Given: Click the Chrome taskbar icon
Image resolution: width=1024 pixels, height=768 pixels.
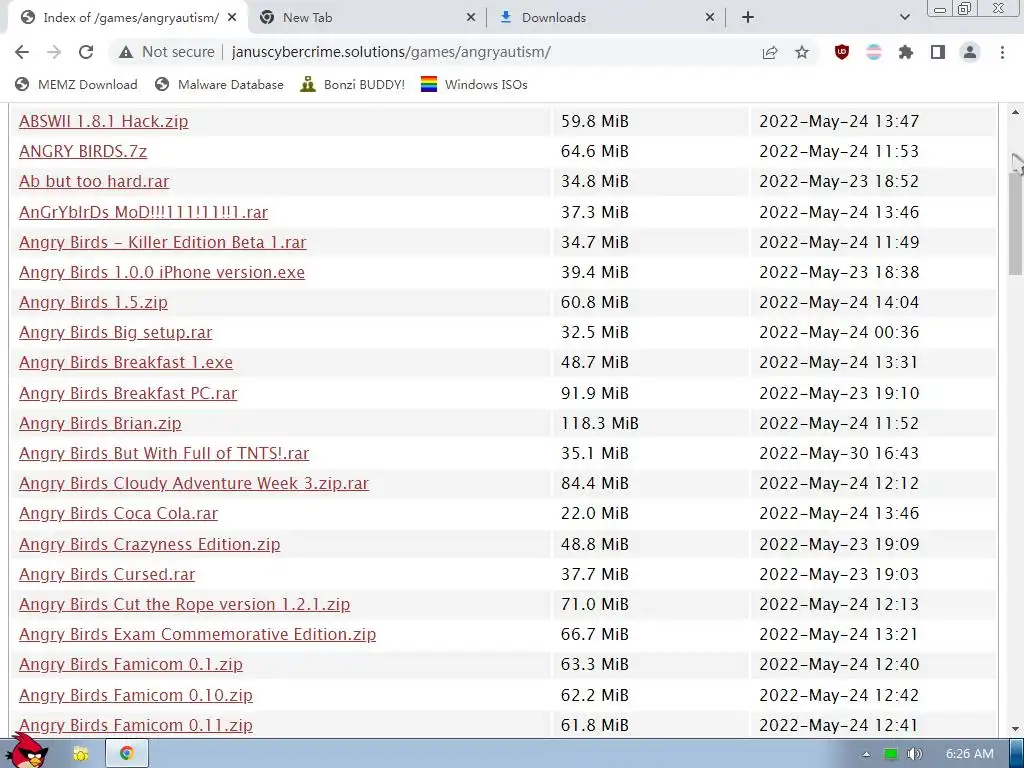Looking at the screenshot, I should tap(126, 754).
